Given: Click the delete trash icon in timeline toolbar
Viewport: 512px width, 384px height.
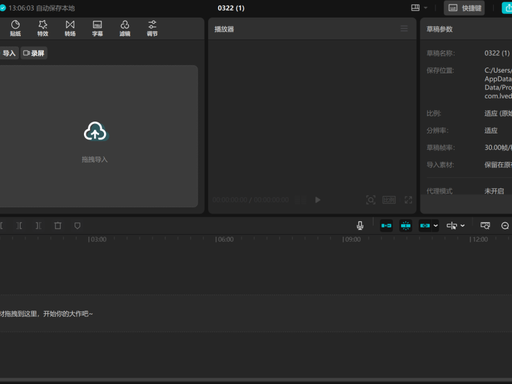Looking at the screenshot, I should (x=58, y=226).
